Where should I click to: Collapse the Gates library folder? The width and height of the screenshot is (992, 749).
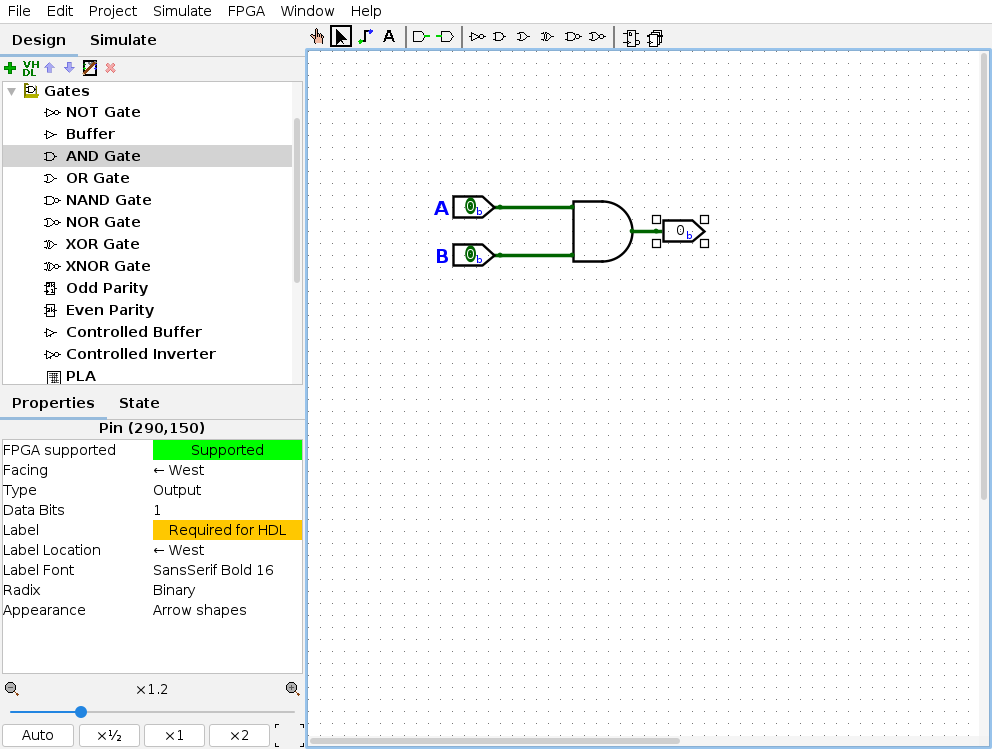point(11,91)
